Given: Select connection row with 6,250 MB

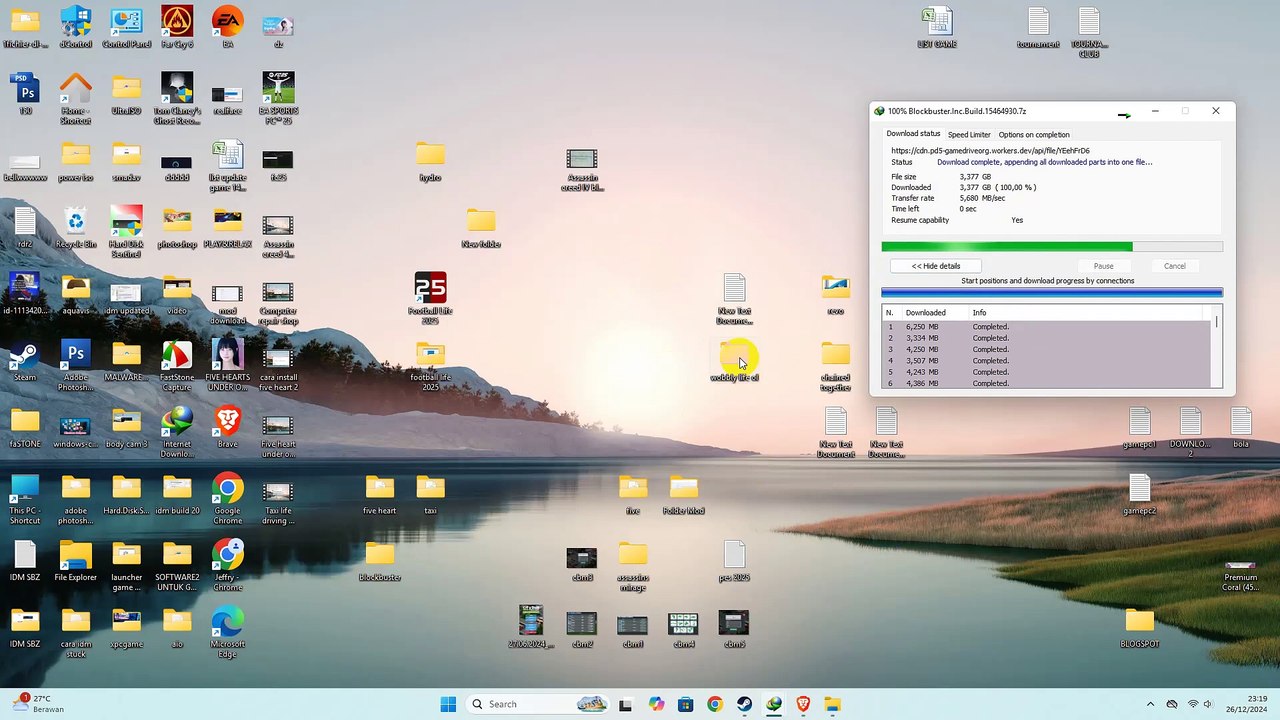Looking at the screenshot, I should click(x=1046, y=327).
